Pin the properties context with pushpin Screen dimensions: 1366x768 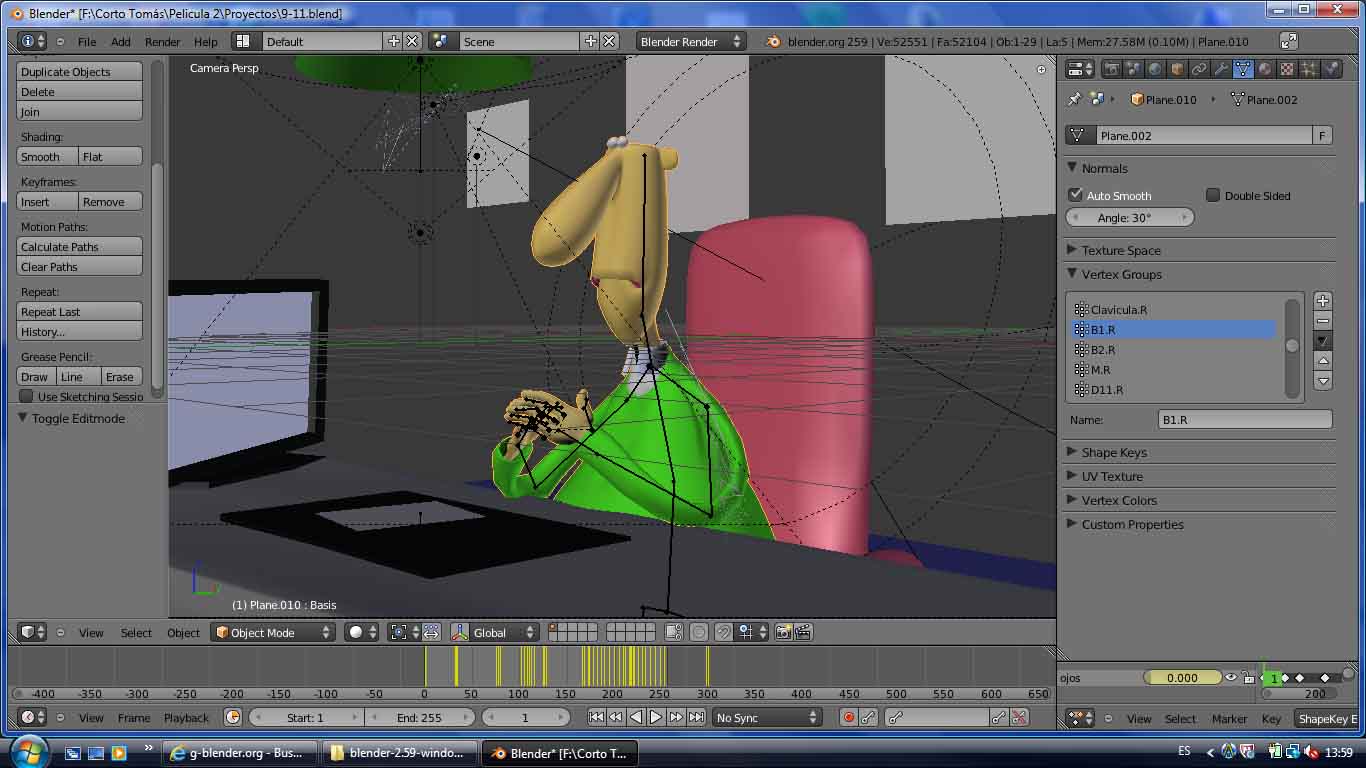point(1075,99)
